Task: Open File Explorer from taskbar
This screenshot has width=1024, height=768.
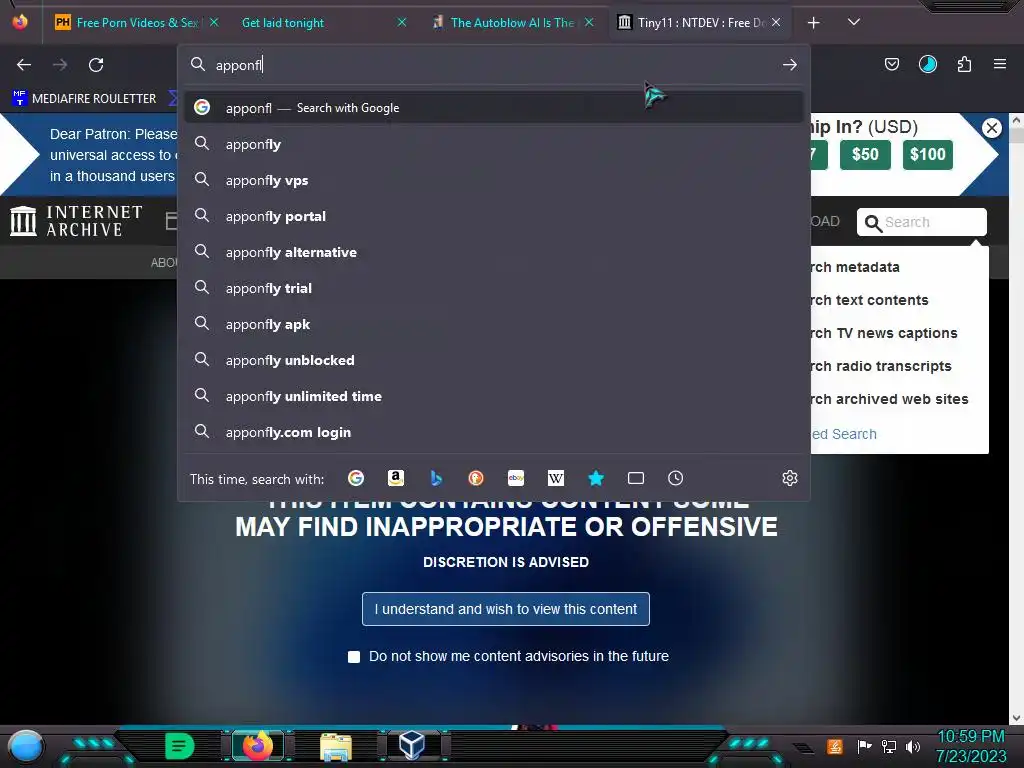Action: click(336, 747)
